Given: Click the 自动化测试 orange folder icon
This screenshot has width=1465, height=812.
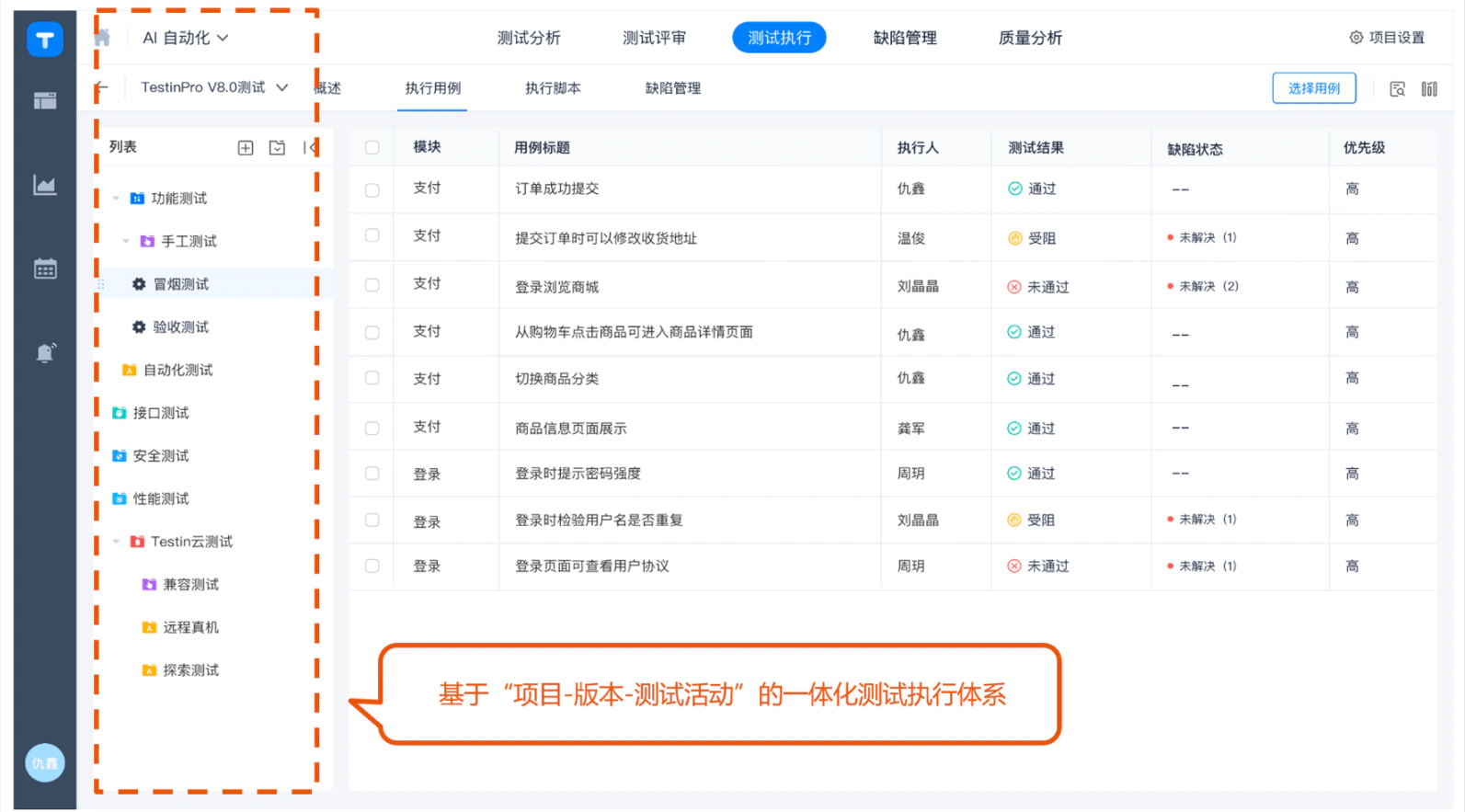Looking at the screenshot, I should click(x=129, y=370).
